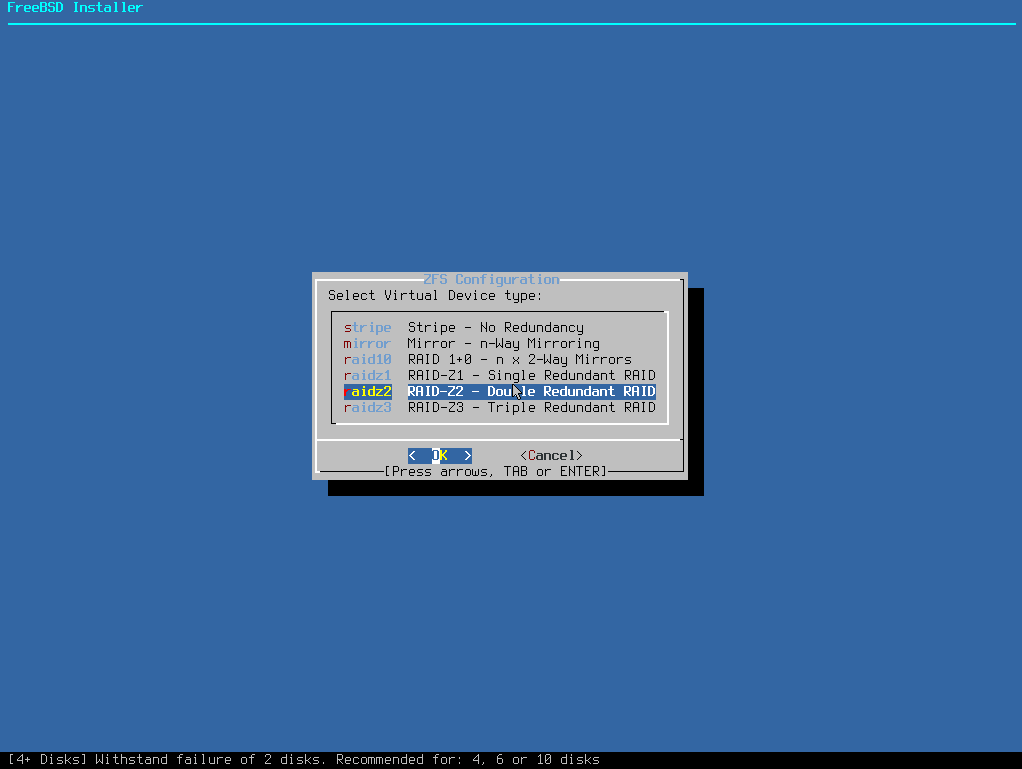Click the left angle bracket of OK
This screenshot has width=1022, height=769.
tap(412, 455)
